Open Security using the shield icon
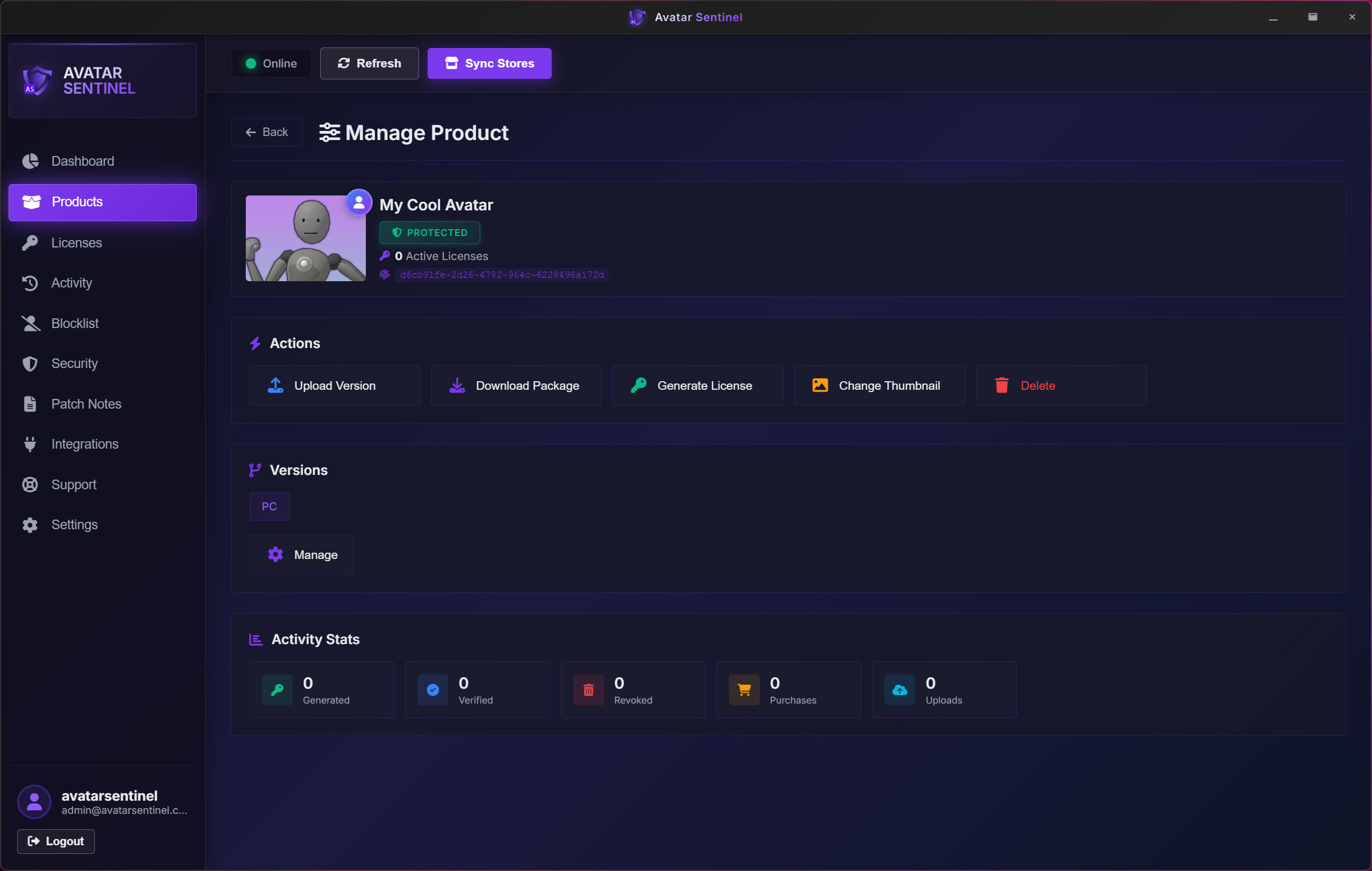Screen dimensions: 1372x871 coord(30,363)
